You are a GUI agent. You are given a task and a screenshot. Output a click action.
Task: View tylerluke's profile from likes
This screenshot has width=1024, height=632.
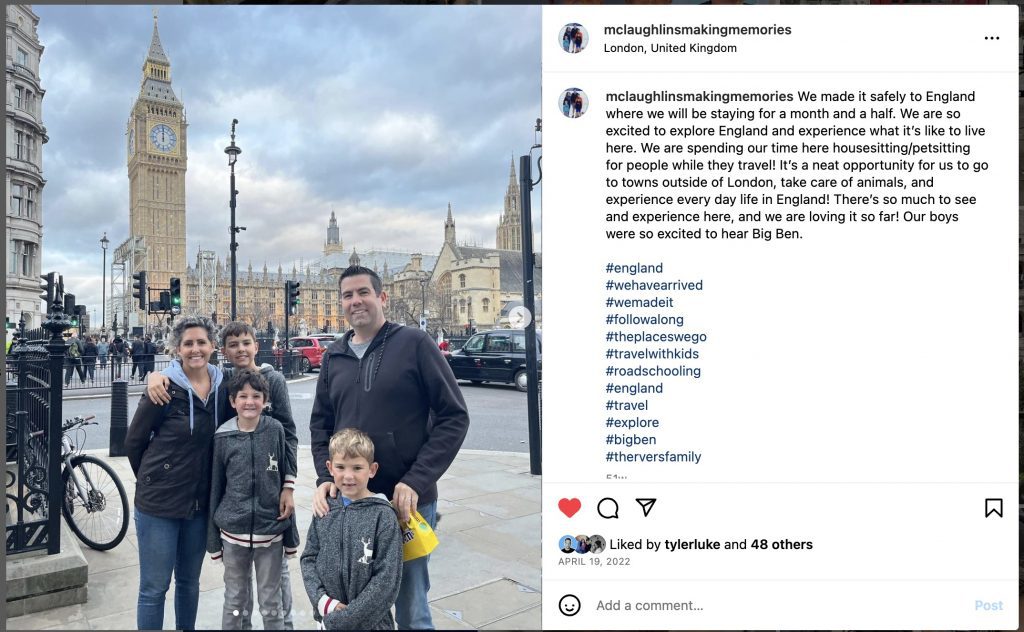(x=692, y=544)
